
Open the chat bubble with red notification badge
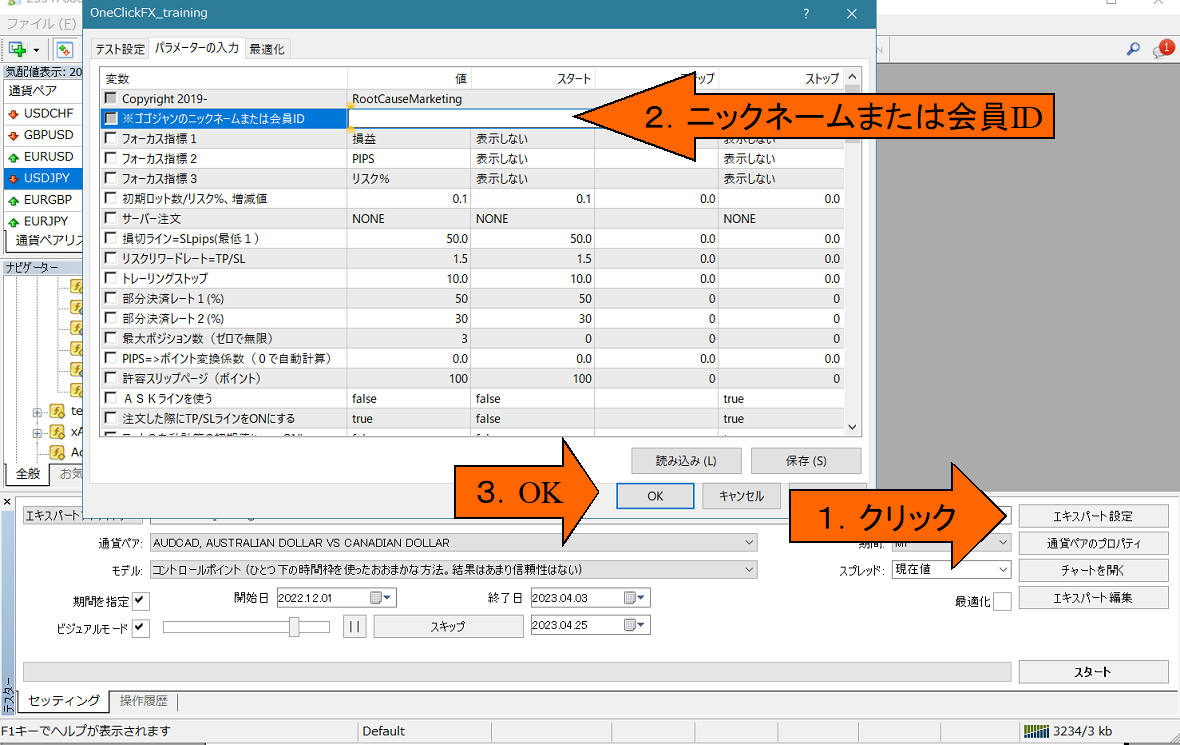pyautogui.click(x=1161, y=50)
